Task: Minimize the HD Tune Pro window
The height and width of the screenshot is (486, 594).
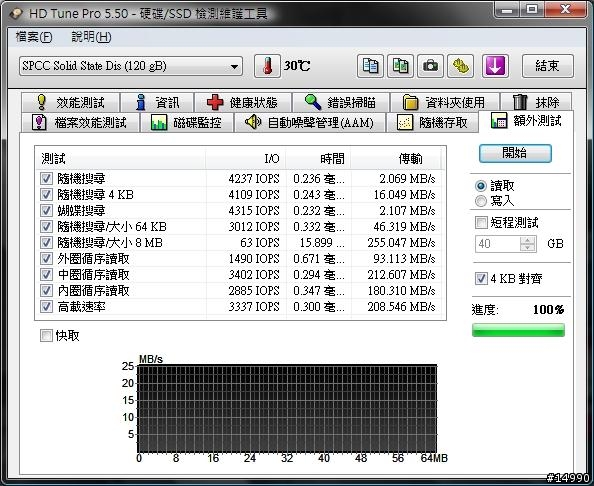Action: coord(507,9)
